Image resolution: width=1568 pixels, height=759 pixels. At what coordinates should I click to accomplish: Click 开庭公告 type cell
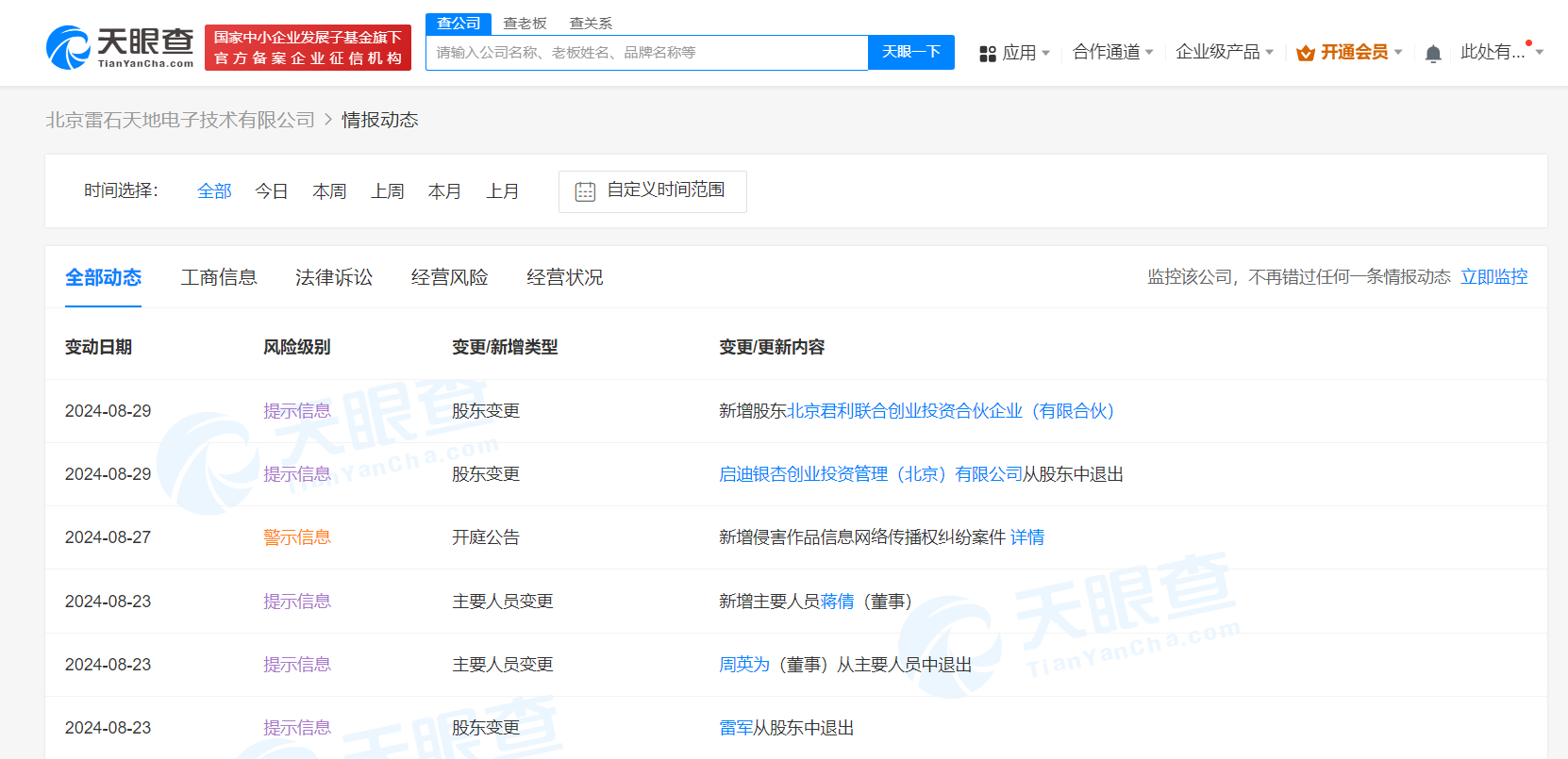coord(486,537)
